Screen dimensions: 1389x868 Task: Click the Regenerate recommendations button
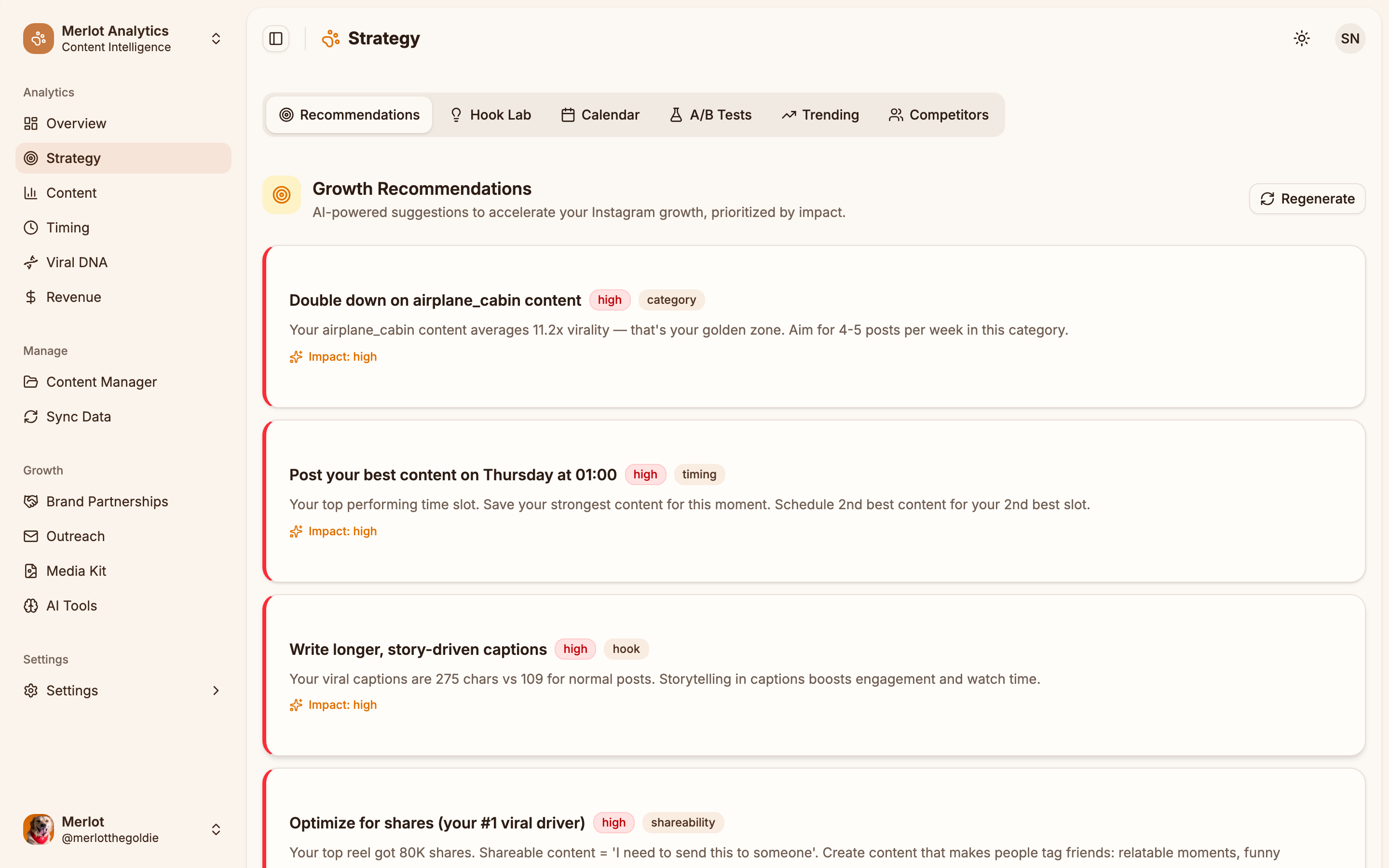click(x=1307, y=198)
